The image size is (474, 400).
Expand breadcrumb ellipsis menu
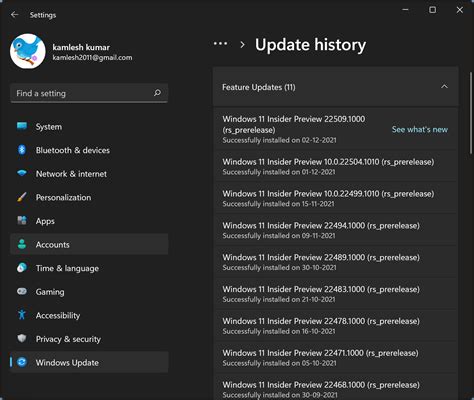click(220, 44)
